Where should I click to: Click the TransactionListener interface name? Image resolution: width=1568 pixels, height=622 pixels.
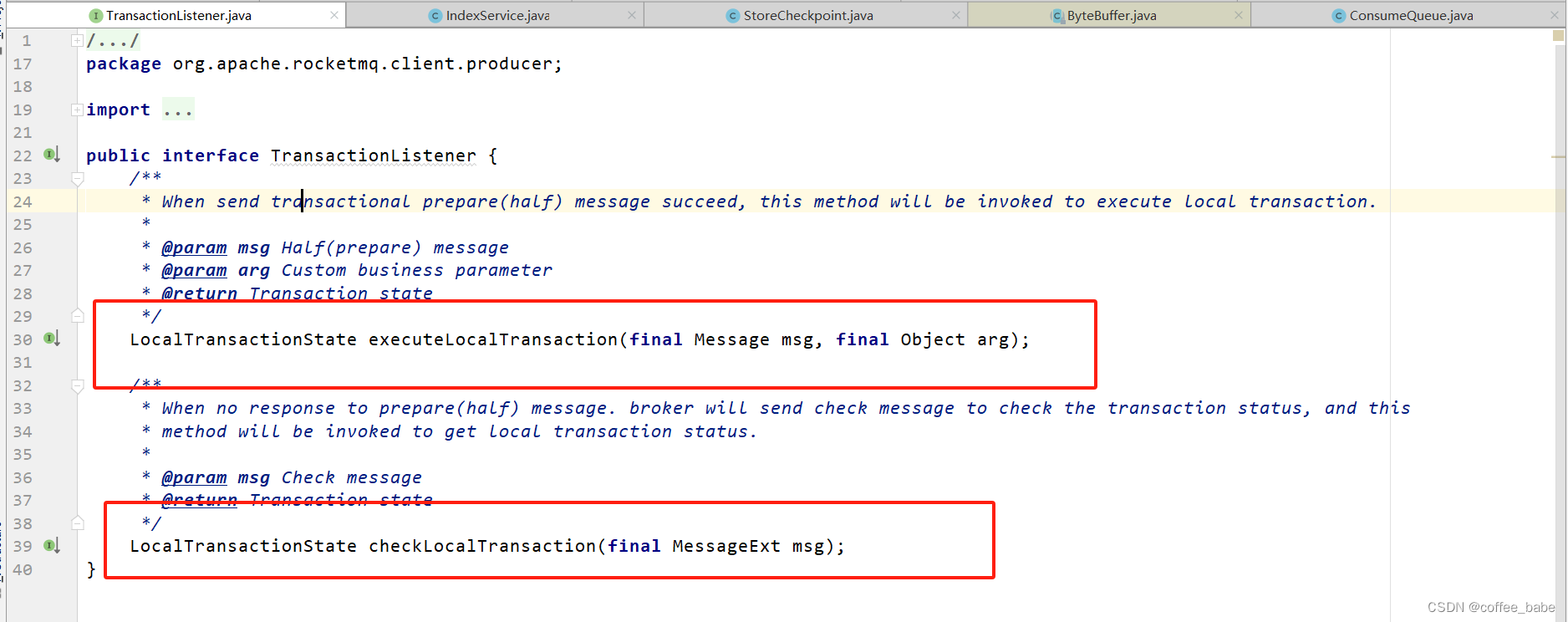pyautogui.click(x=374, y=155)
